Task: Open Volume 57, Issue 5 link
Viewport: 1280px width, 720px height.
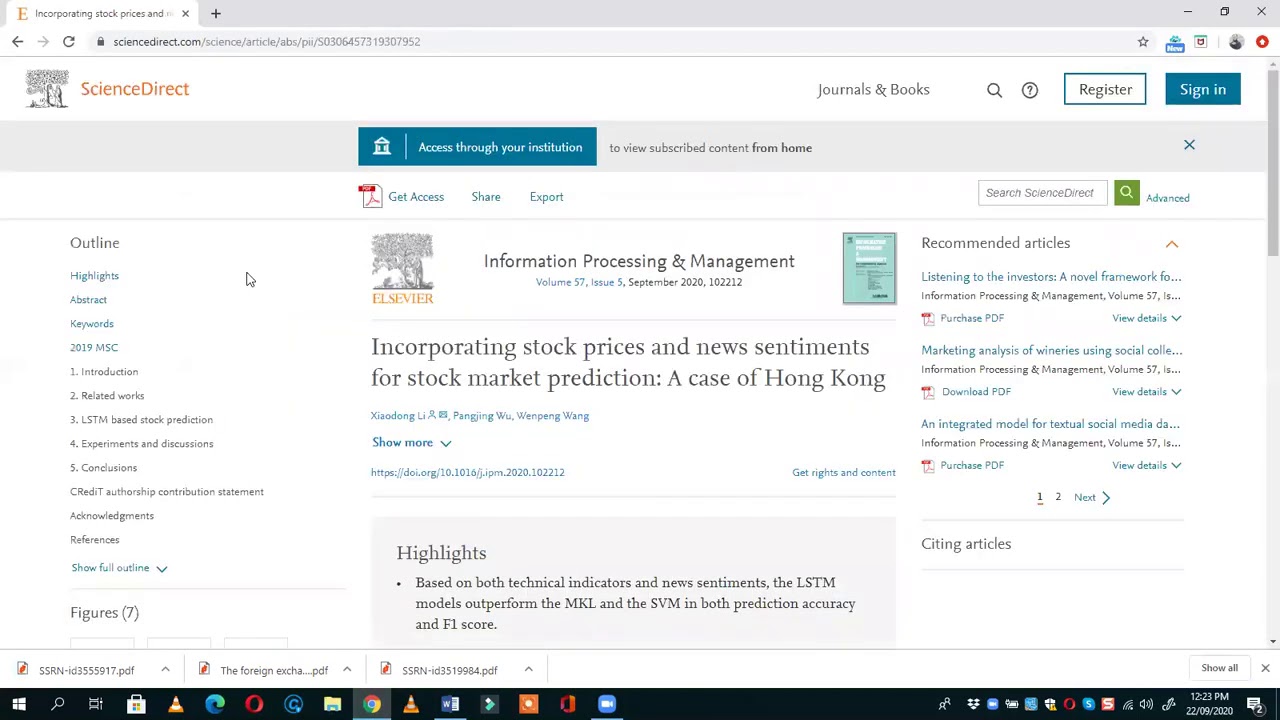Action: (579, 282)
